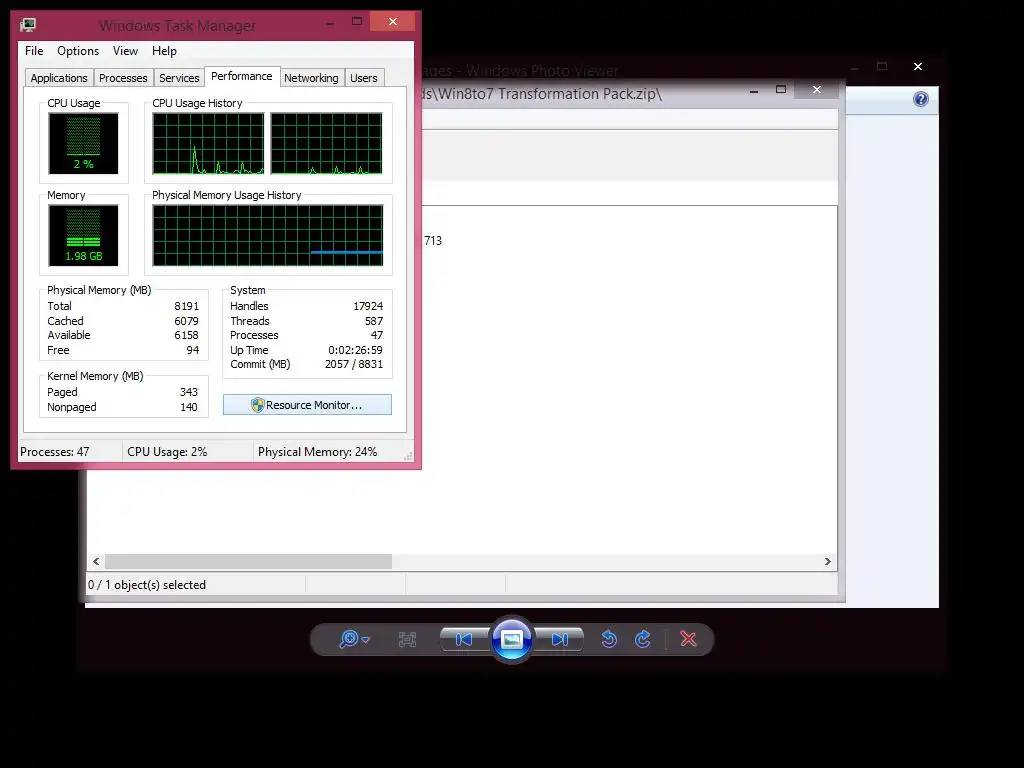This screenshot has height=768, width=1024.
Task: Click Free memory value 94
Action: tap(193, 350)
